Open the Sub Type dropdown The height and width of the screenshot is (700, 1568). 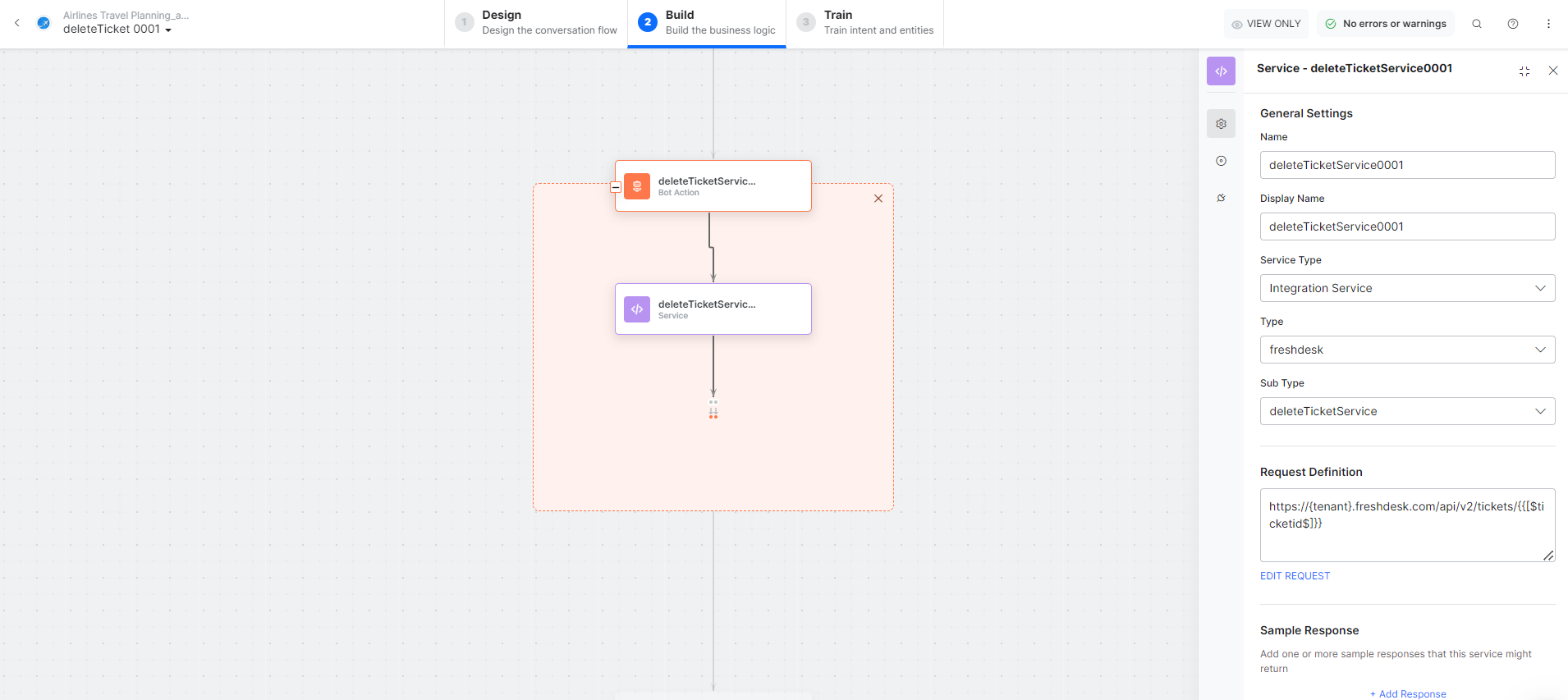(x=1406, y=411)
